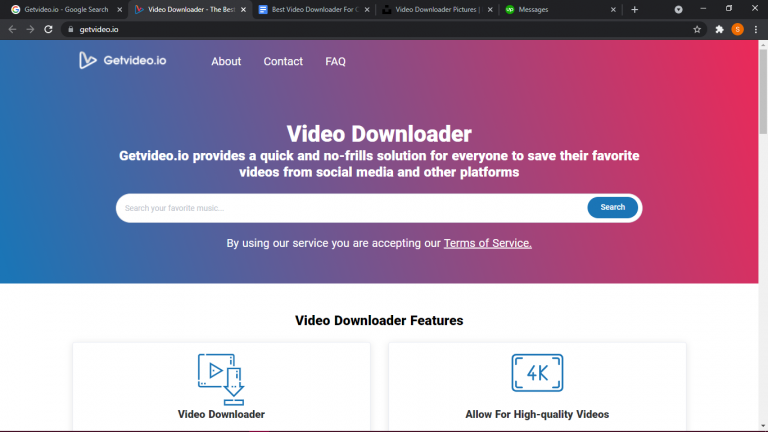768x432 pixels.
Task: Minimize the Chrome window
Action: 703,9
